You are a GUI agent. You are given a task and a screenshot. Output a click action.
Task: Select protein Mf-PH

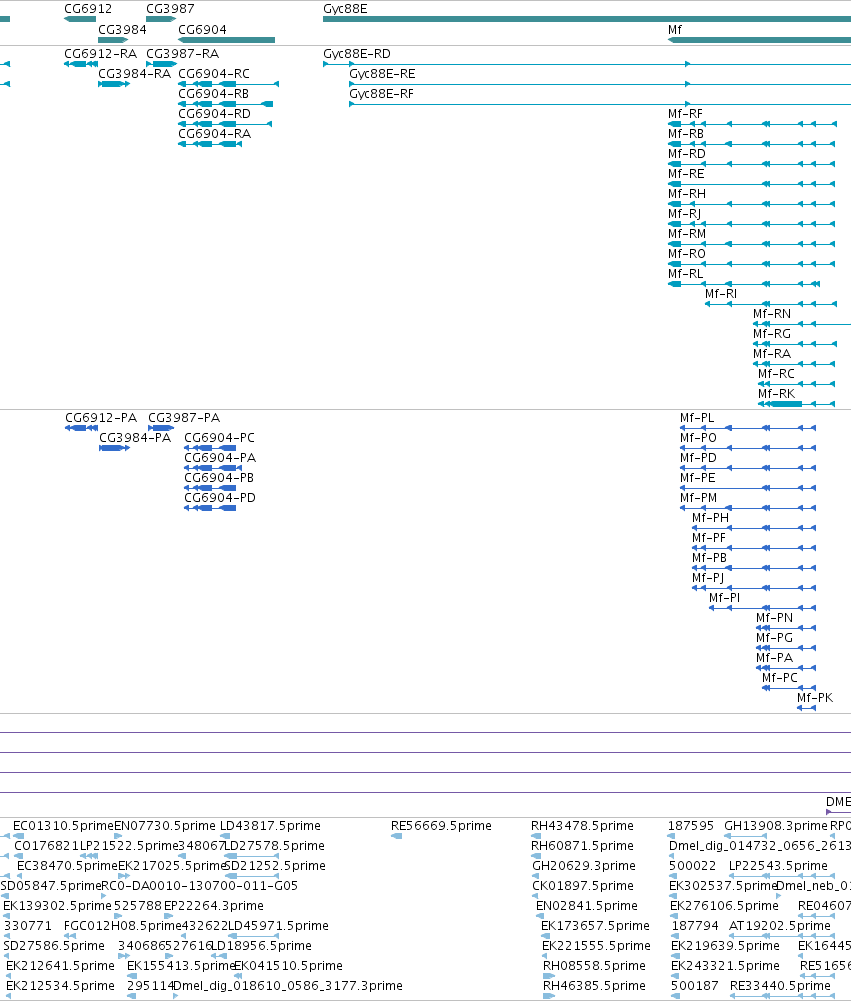tap(711, 517)
